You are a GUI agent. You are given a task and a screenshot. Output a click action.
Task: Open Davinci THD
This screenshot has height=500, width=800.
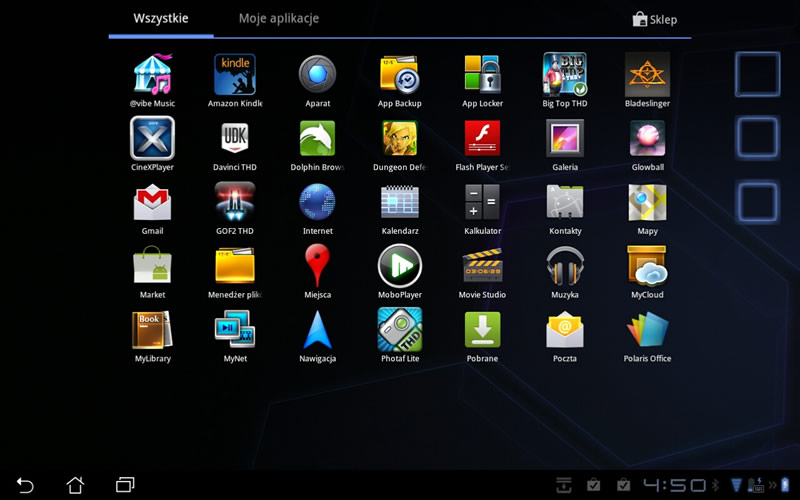[x=235, y=138]
